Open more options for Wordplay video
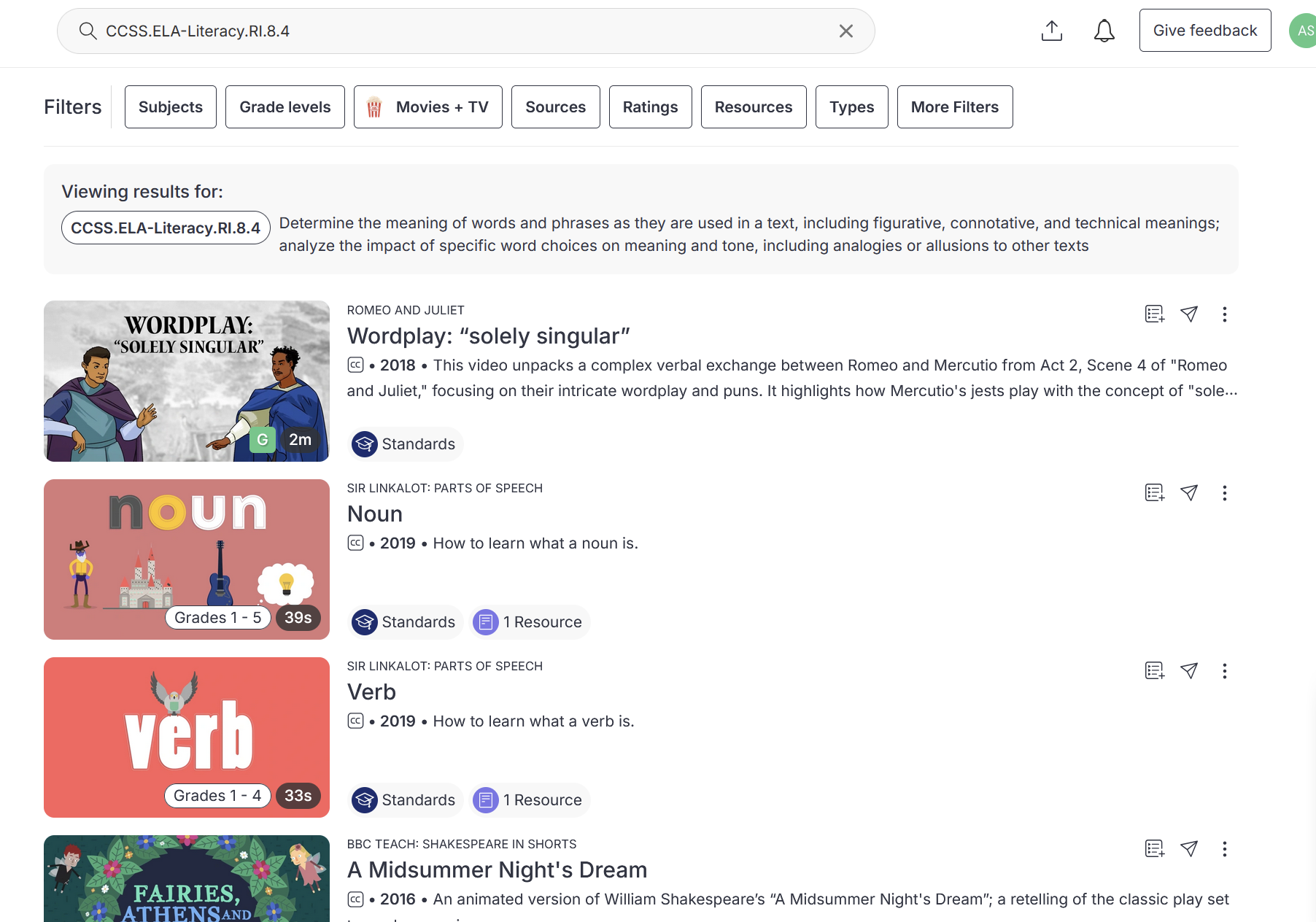Viewport: 1316px width, 922px height. click(x=1224, y=314)
